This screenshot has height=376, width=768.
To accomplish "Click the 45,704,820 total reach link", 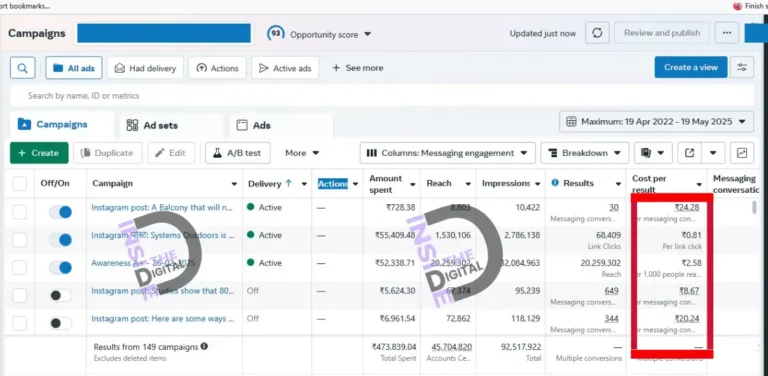I will [x=452, y=347].
